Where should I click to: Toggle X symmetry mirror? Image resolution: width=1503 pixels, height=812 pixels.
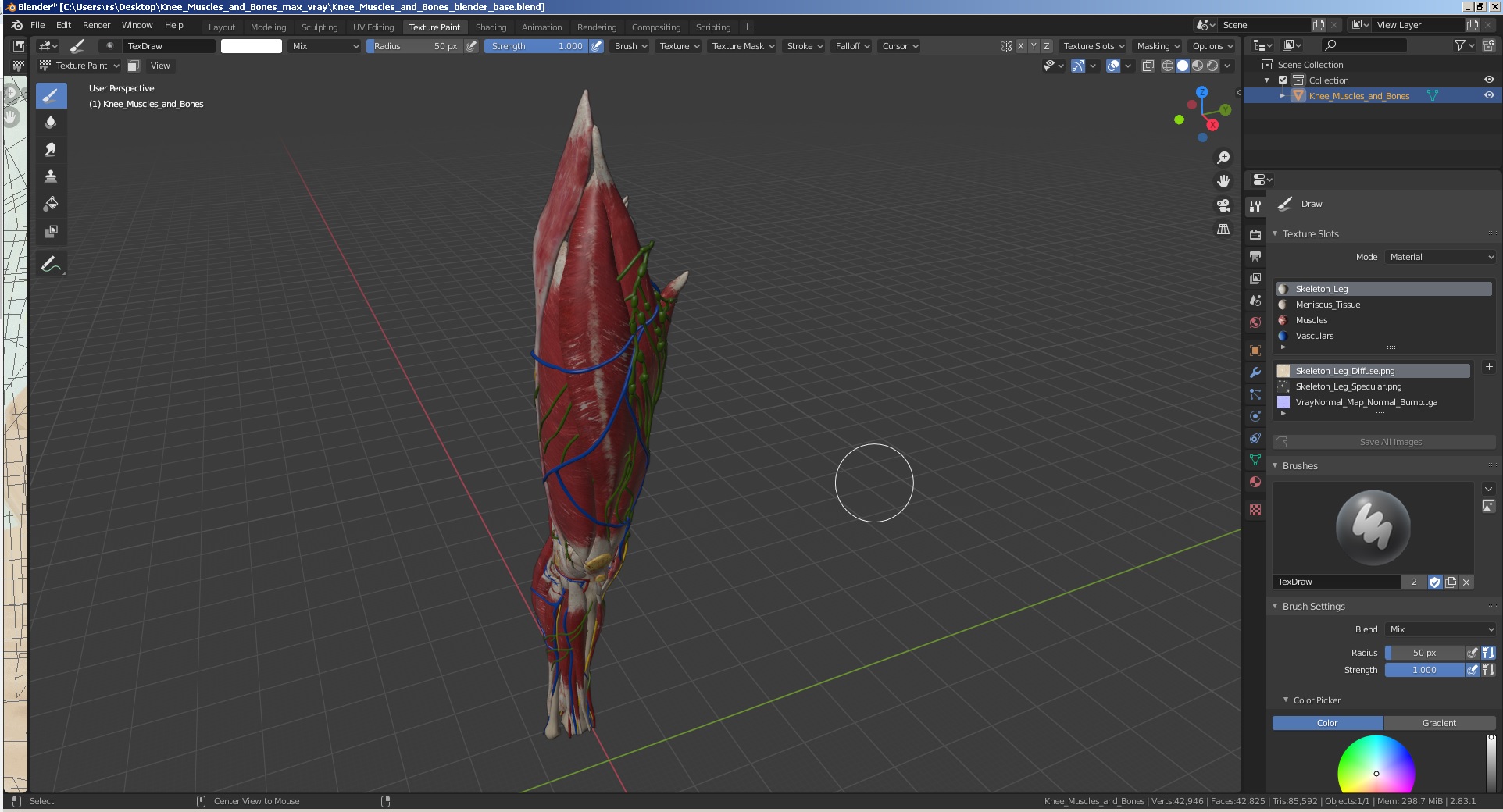click(1020, 46)
